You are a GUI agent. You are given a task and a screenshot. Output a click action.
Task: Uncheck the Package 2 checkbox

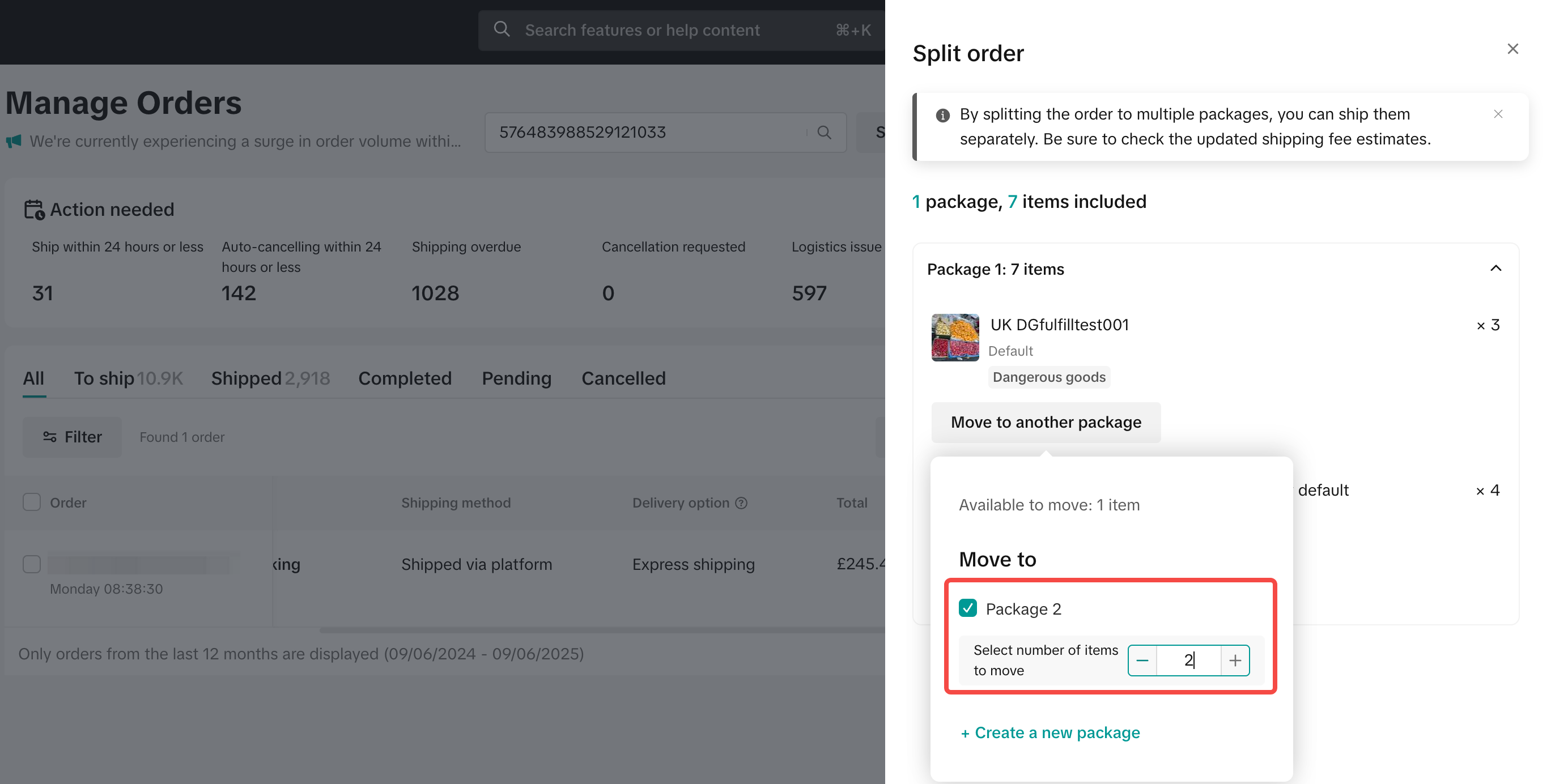(968, 608)
